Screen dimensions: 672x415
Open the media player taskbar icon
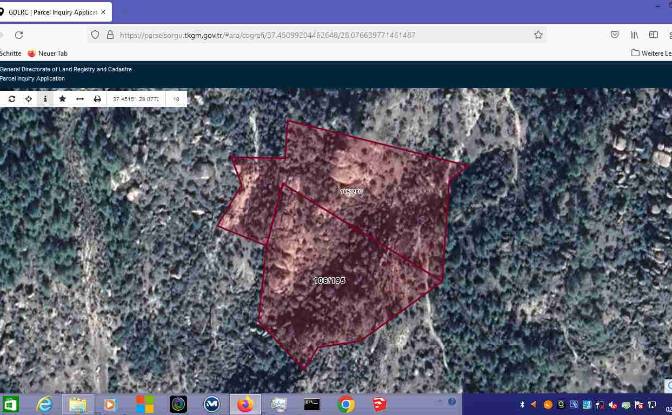(x=110, y=404)
